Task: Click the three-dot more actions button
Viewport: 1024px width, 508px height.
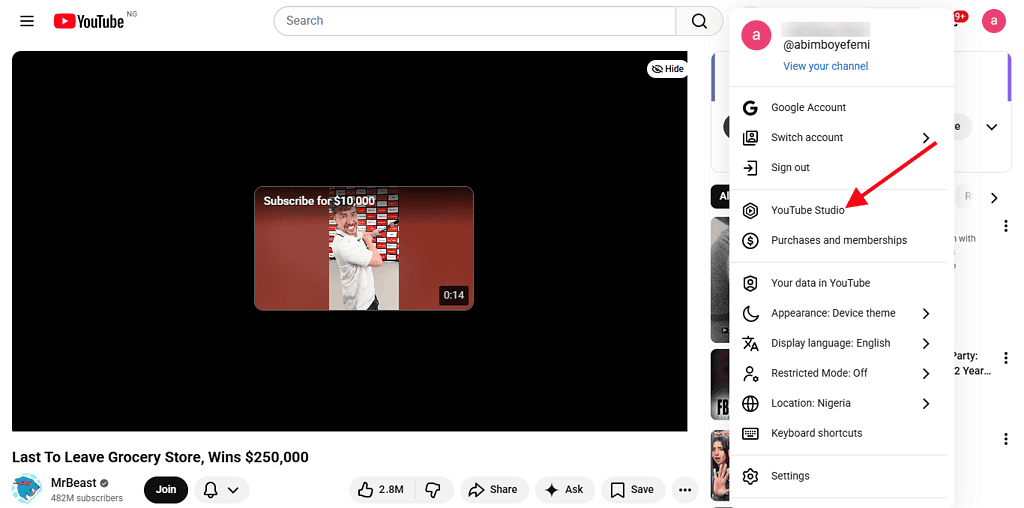Action: (684, 490)
